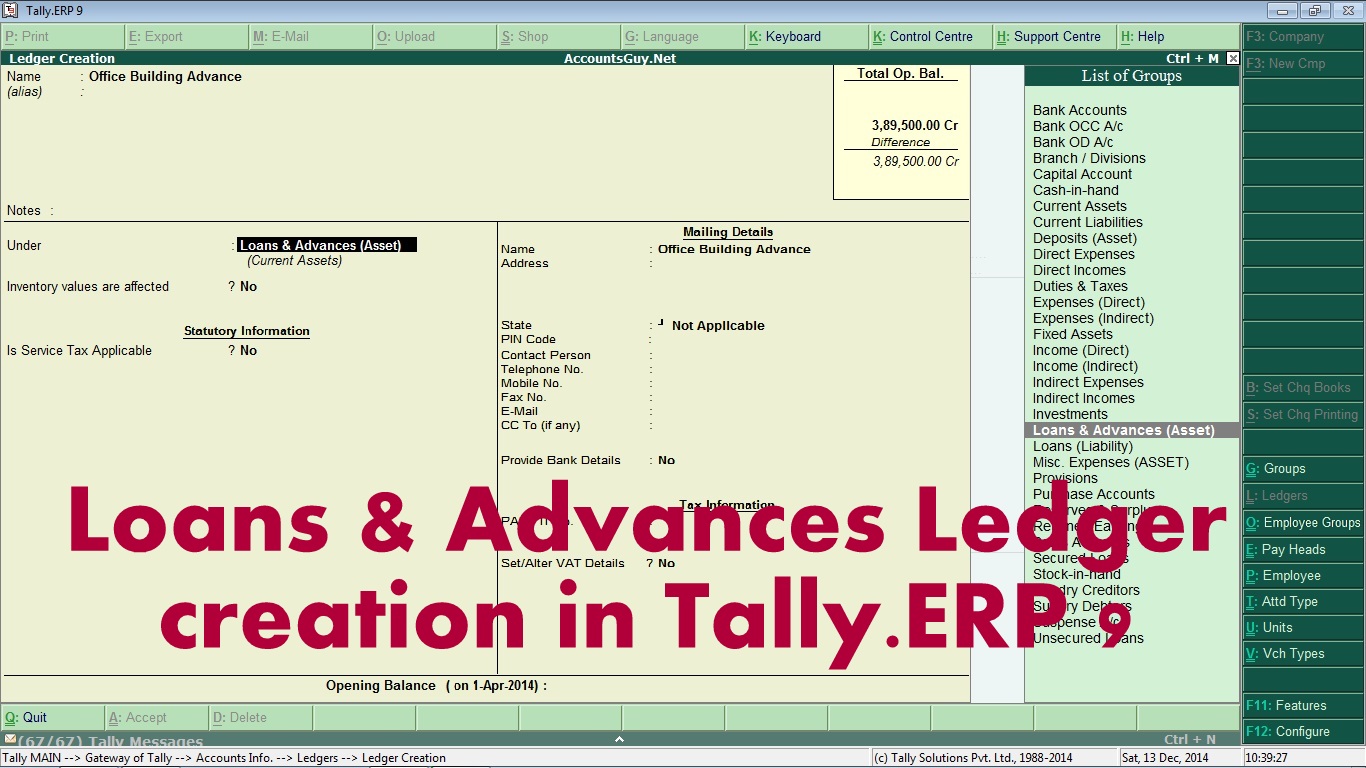
Task: Open Employee Groups from the side panel
Action: 1303,523
